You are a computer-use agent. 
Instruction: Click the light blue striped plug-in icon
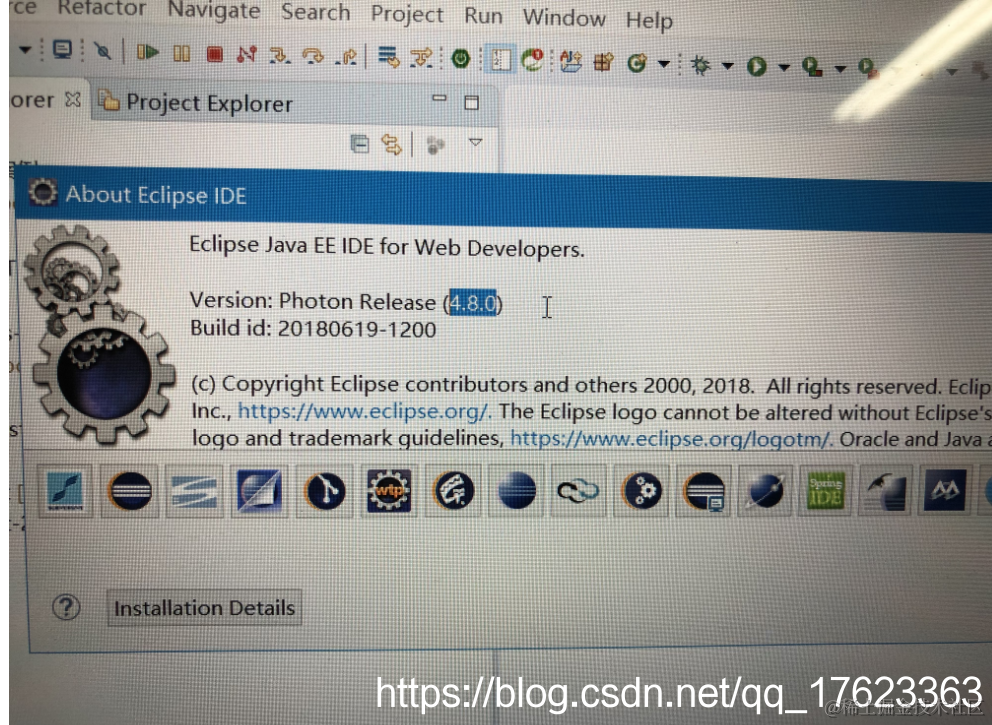(x=195, y=490)
